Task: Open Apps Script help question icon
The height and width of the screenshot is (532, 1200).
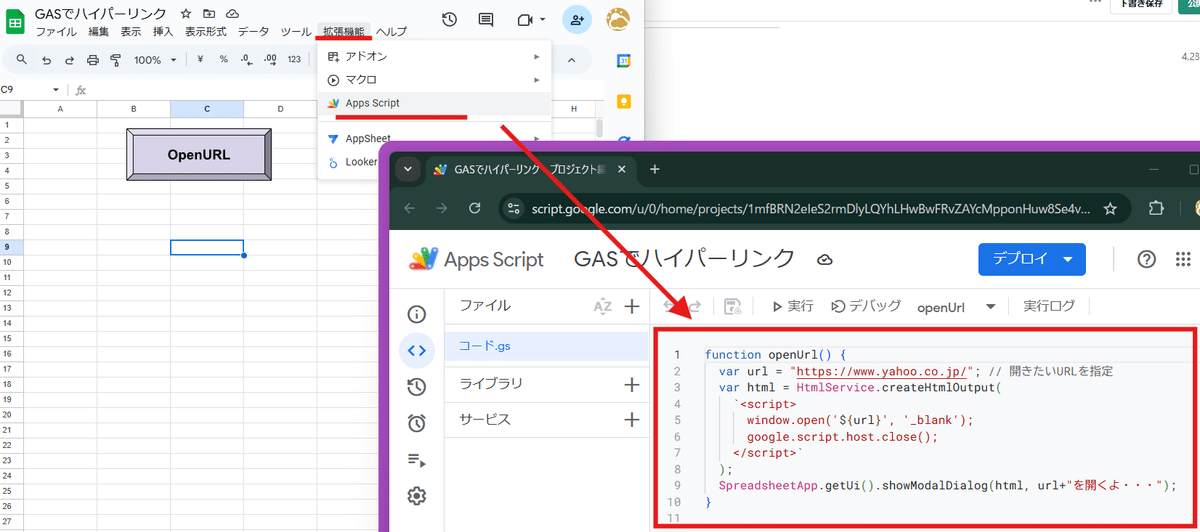Action: tap(1147, 259)
